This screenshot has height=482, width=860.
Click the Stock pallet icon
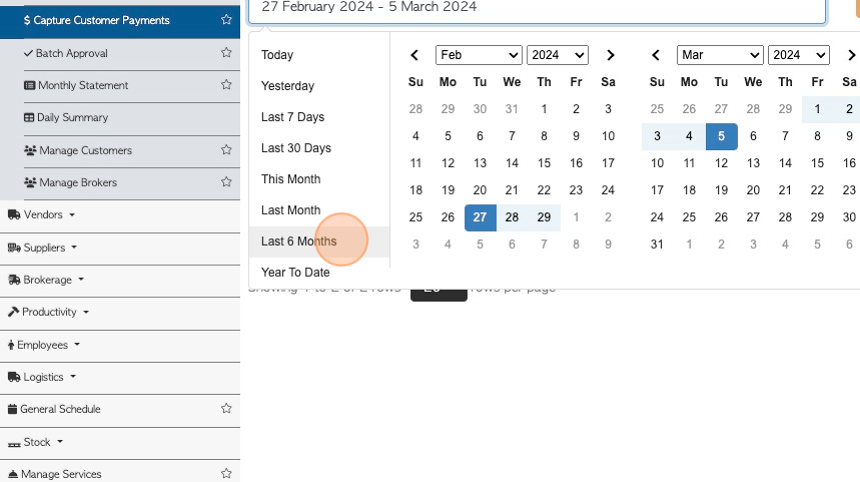click(x=14, y=444)
